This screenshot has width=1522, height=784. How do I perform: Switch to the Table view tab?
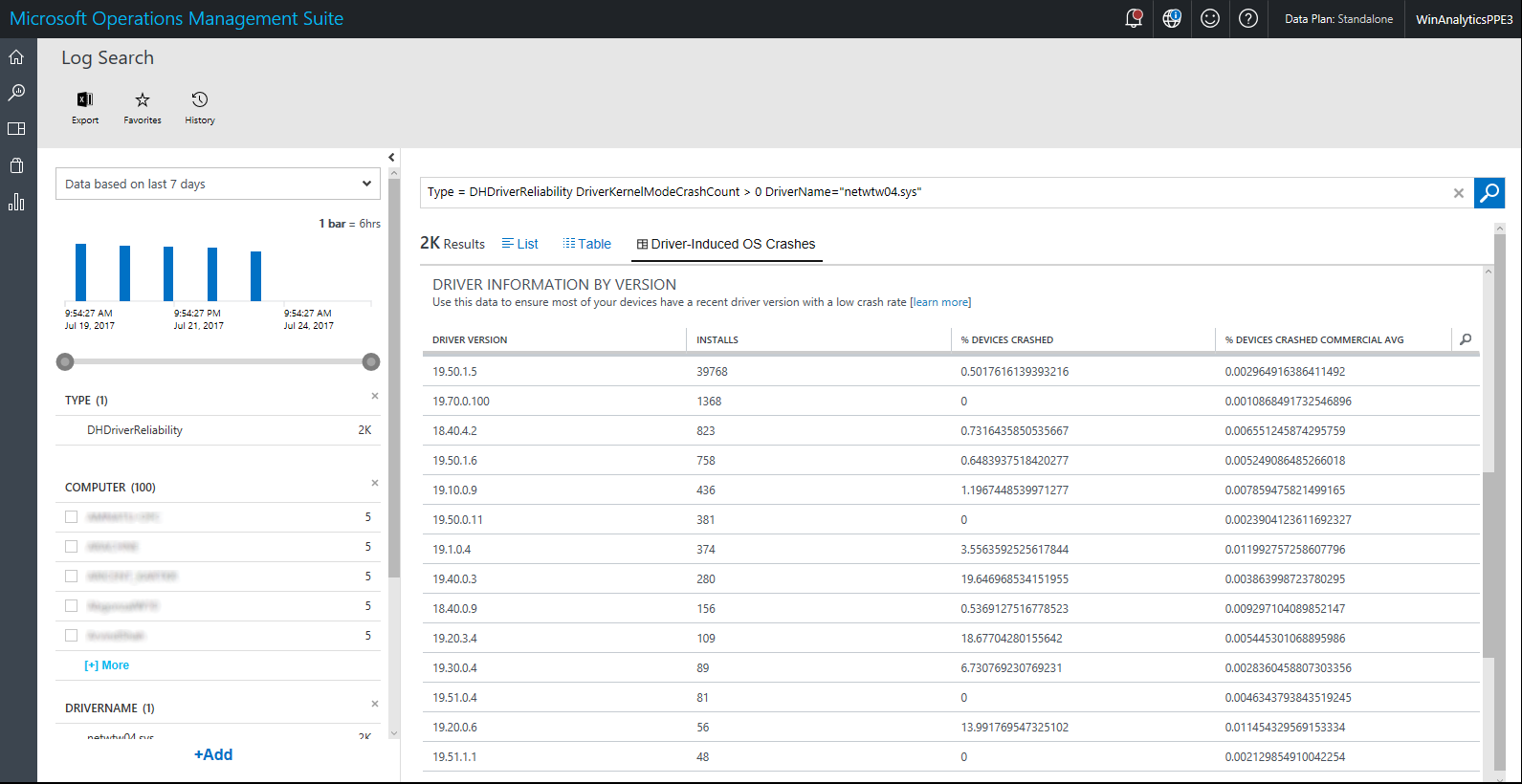pyautogui.click(x=587, y=244)
